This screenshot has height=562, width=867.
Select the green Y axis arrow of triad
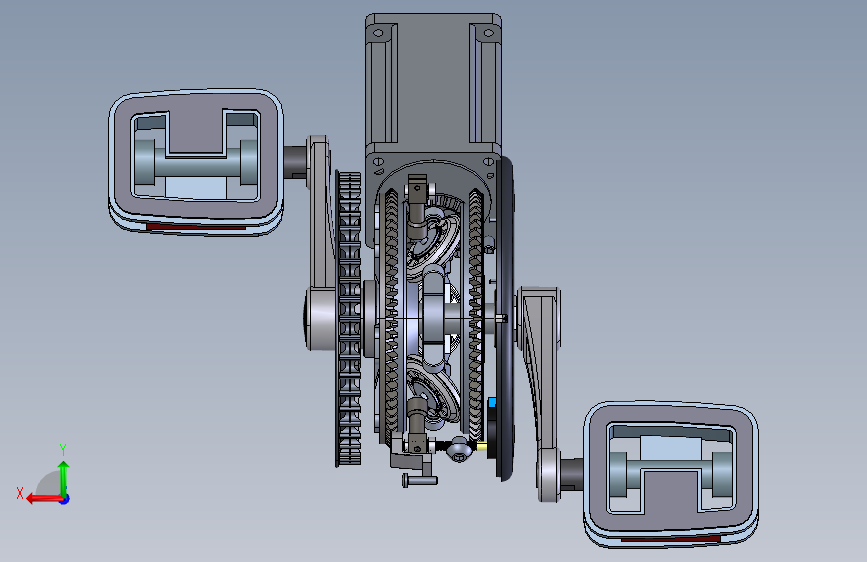coord(64,477)
